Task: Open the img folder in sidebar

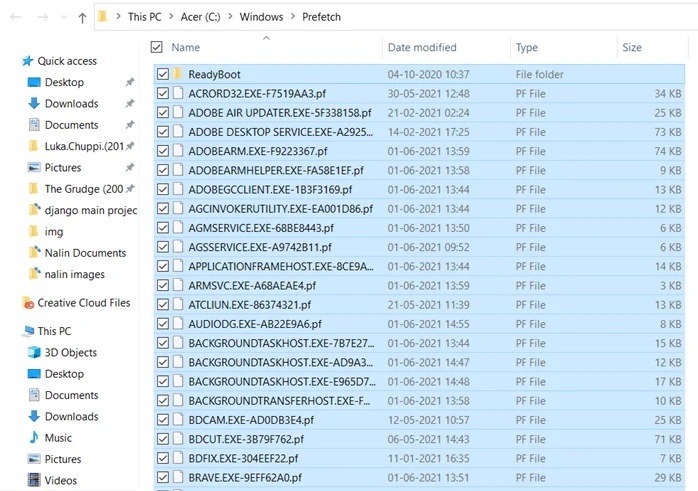Action: [54, 231]
